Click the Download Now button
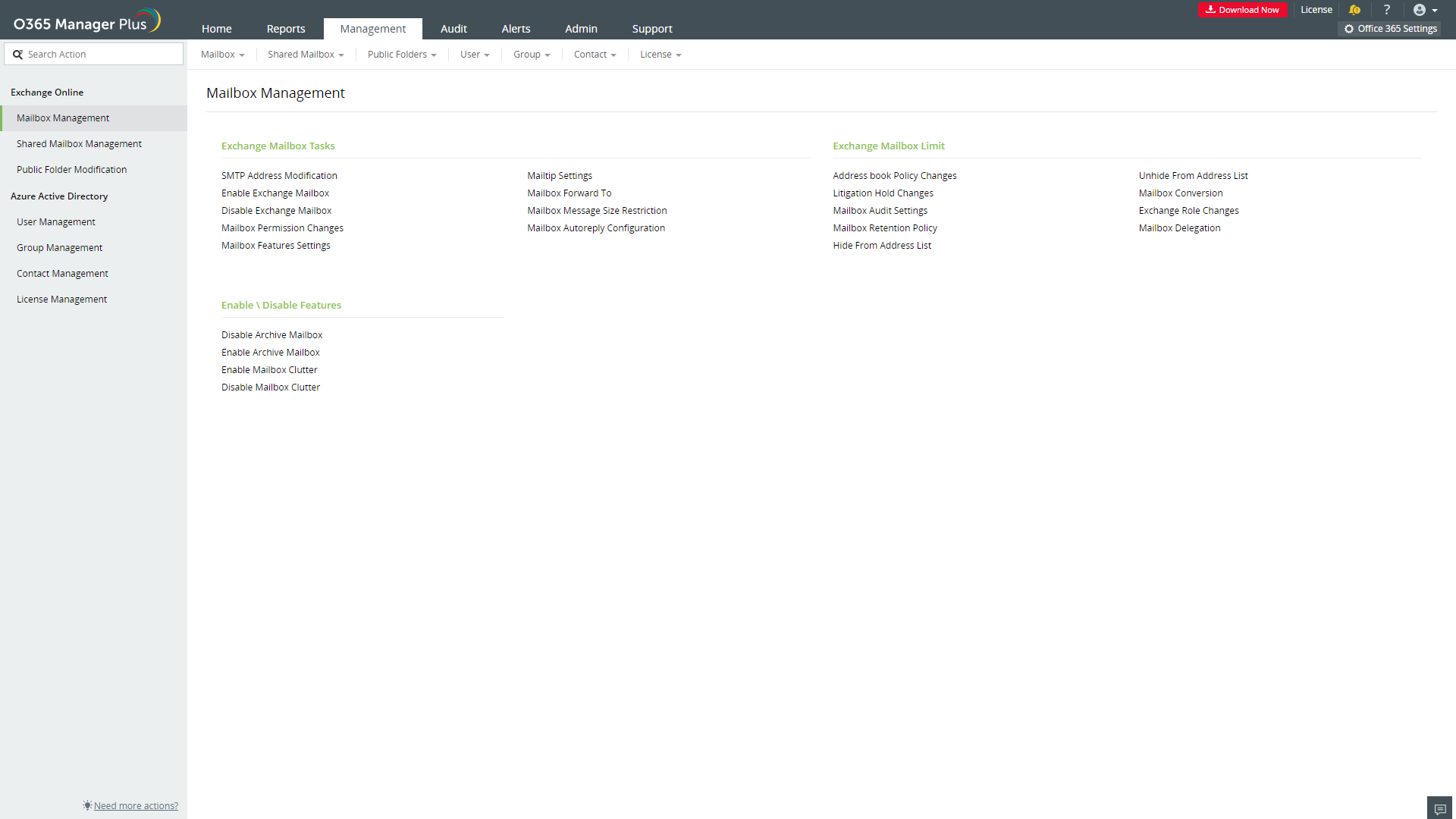1456x819 pixels. point(1242,10)
